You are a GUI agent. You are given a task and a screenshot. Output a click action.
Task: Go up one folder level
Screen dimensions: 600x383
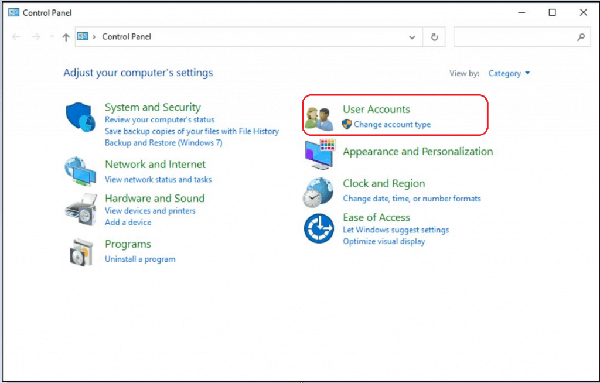[x=66, y=37]
